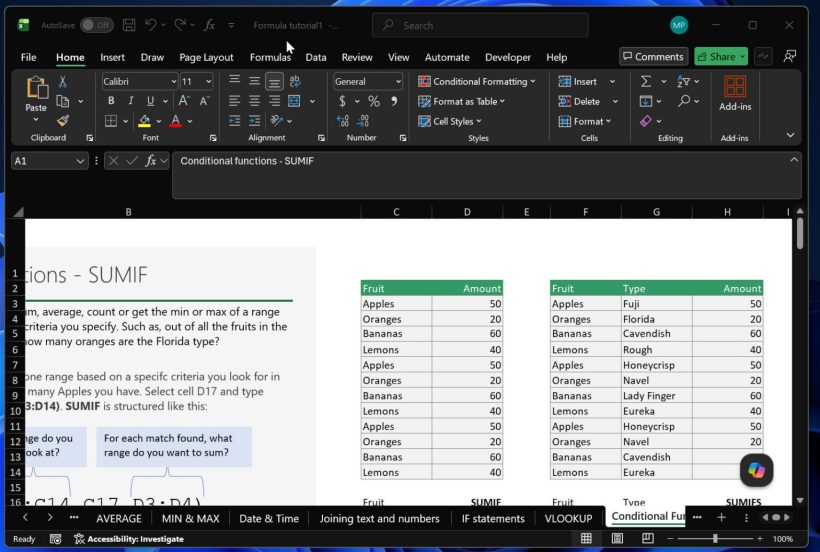Click Decrease Decimal icon

click(x=363, y=121)
